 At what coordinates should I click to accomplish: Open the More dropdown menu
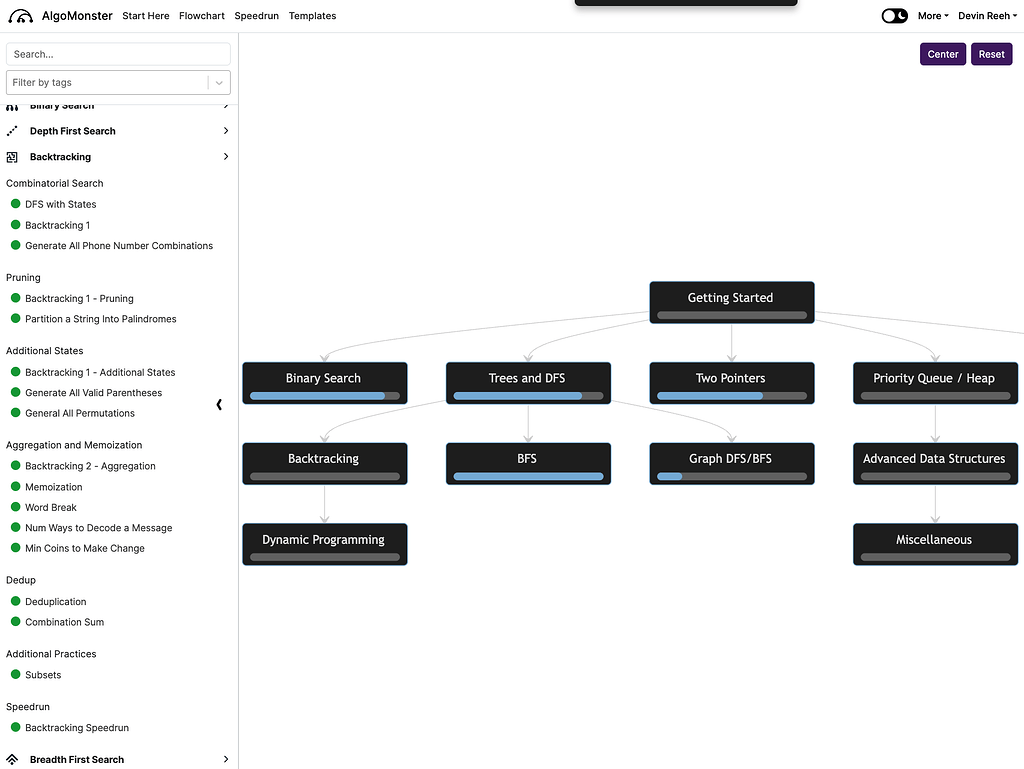(932, 16)
